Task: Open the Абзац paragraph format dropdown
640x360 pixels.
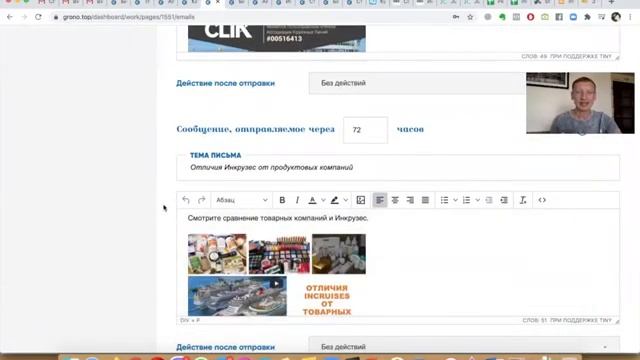Action: (242, 200)
